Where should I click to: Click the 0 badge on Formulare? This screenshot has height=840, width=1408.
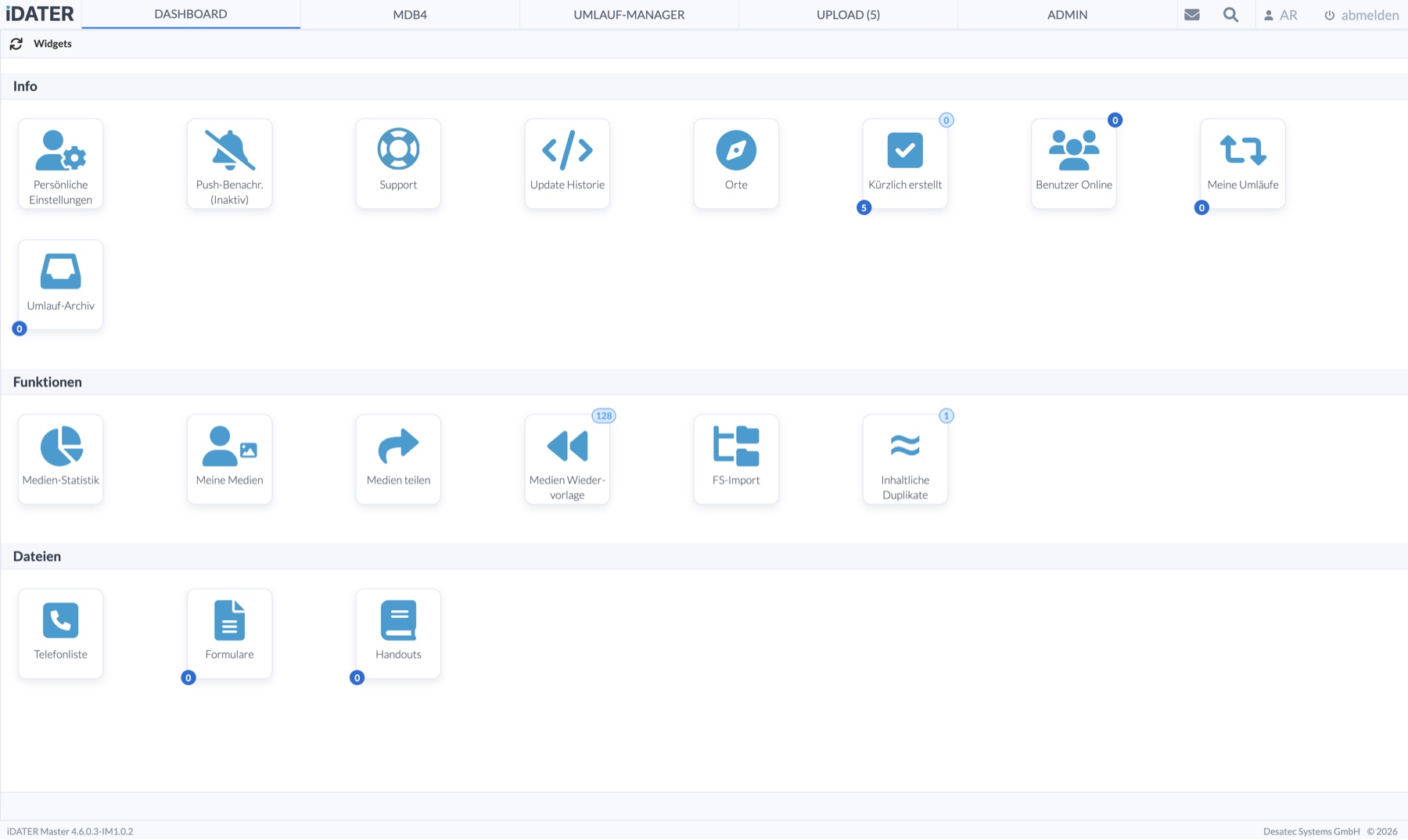[x=189, y=678]
